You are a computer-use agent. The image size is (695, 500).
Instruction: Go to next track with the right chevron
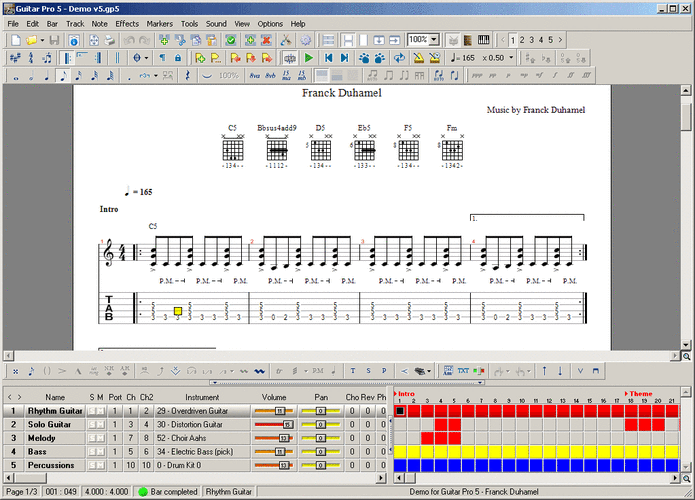point(560,40)
